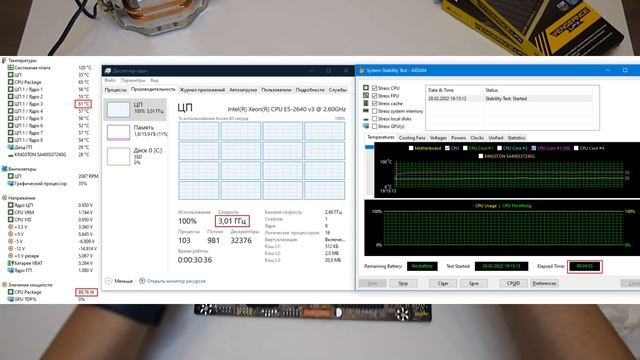Click the system memory module icon
The height and width of the screenshot is (360, 640).
coord(366,111)
